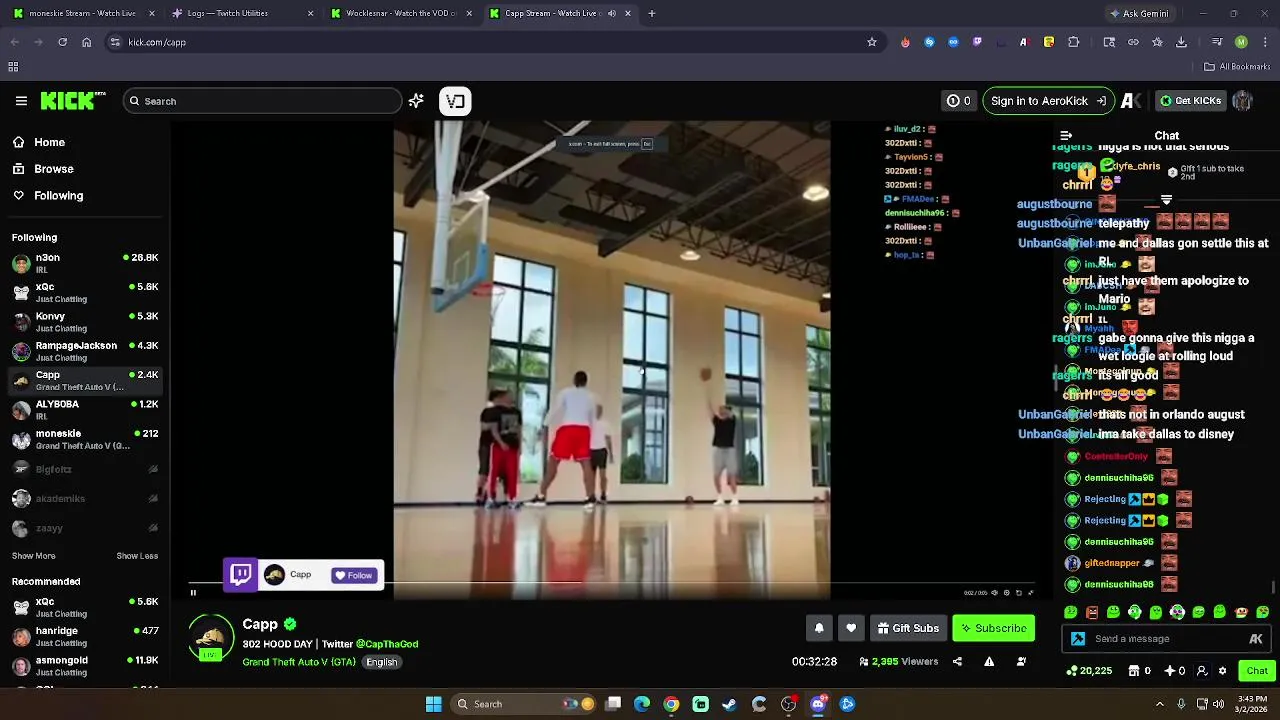Open the Chrome three-dot menu
1280x720 pixels.
[x=1265, y=42]
